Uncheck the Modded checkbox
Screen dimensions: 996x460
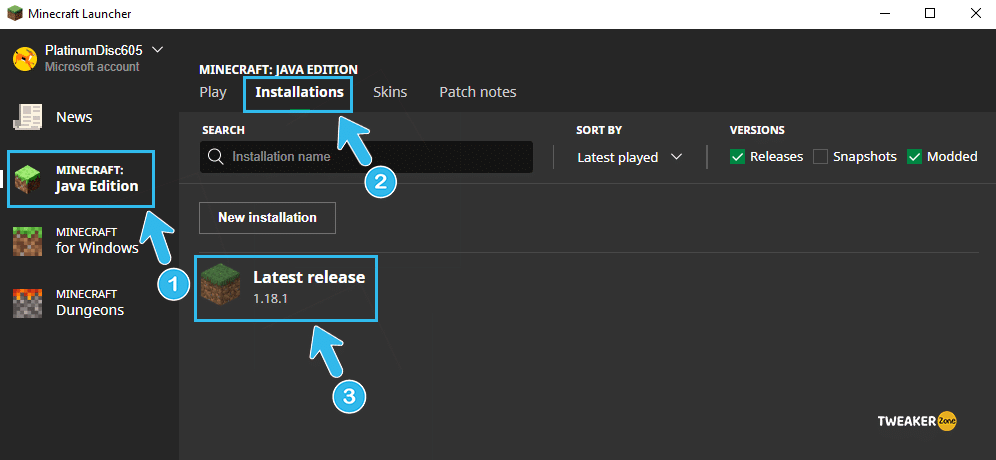click(915, 156)
